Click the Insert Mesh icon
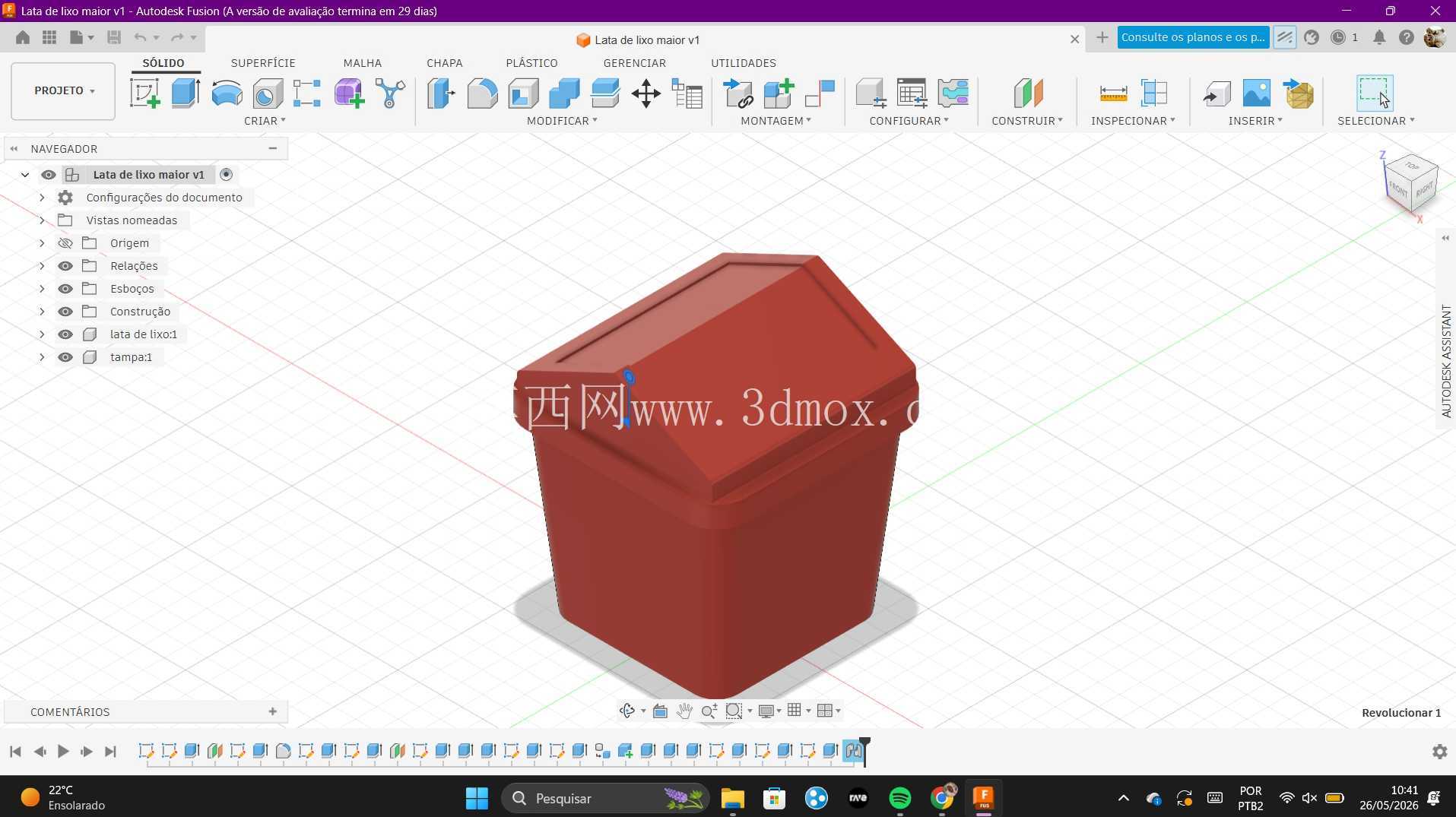 1298,93
